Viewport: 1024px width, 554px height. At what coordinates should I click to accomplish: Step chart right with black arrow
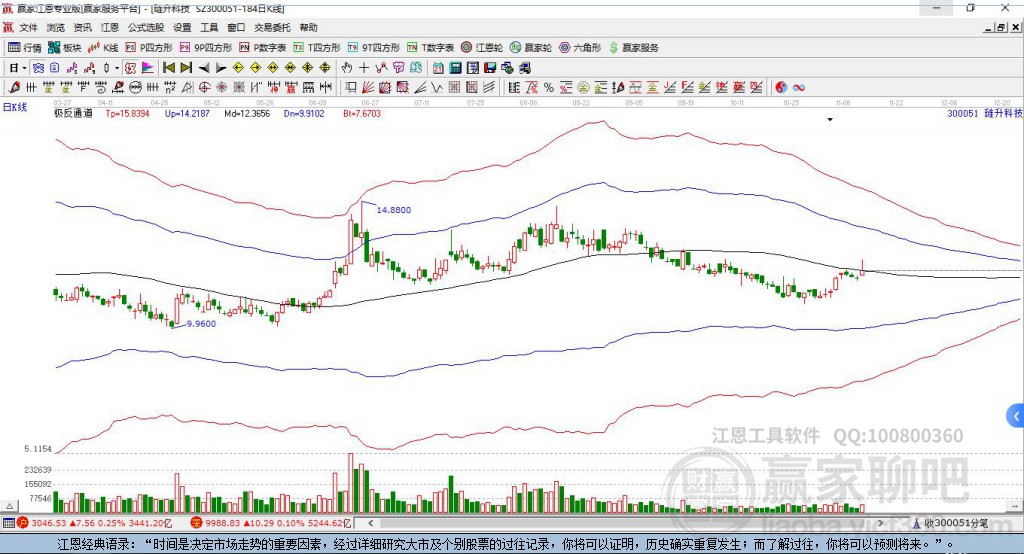[221, 68]
